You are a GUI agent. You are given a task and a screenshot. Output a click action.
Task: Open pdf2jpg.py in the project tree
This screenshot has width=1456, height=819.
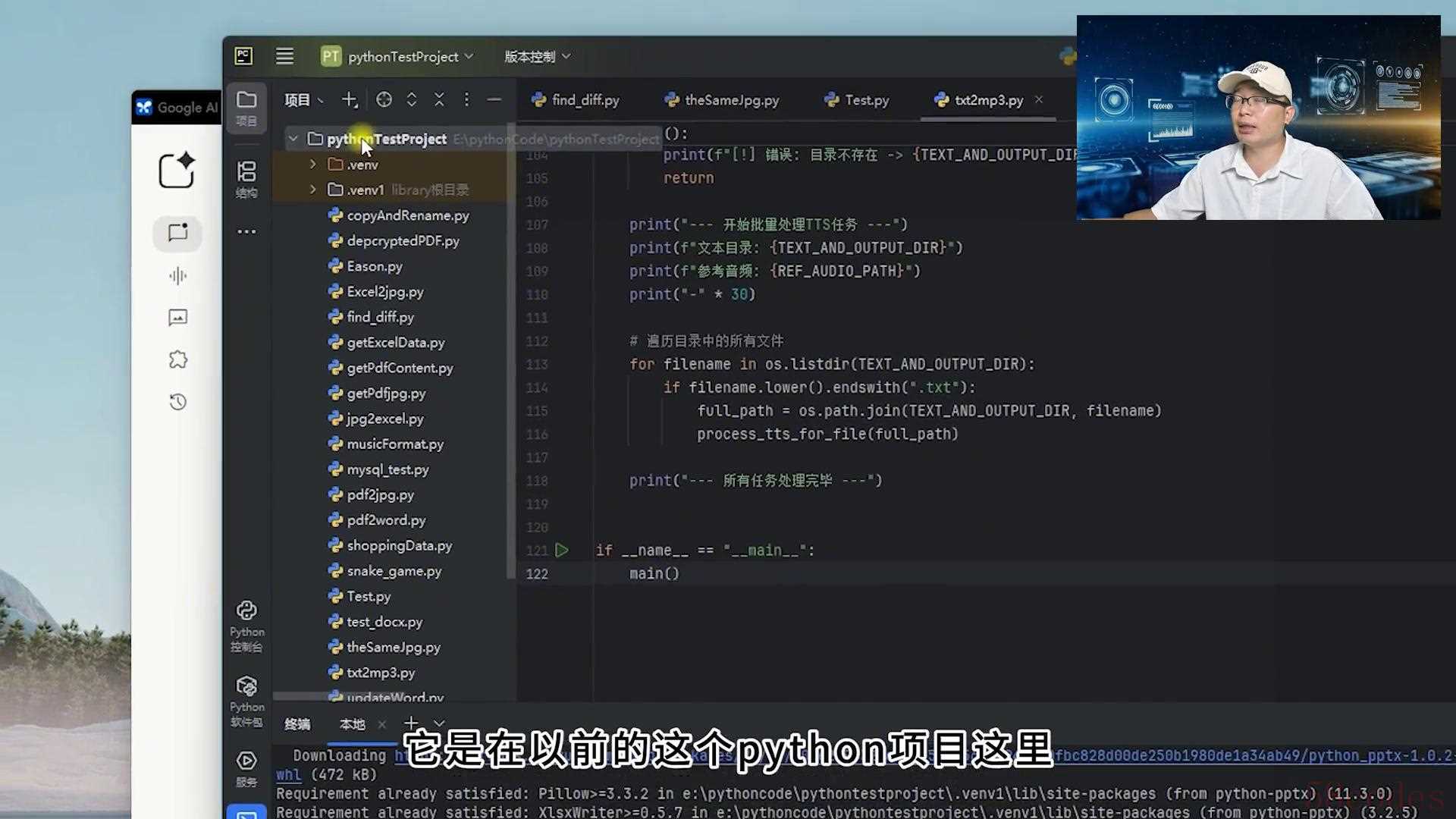371,494
